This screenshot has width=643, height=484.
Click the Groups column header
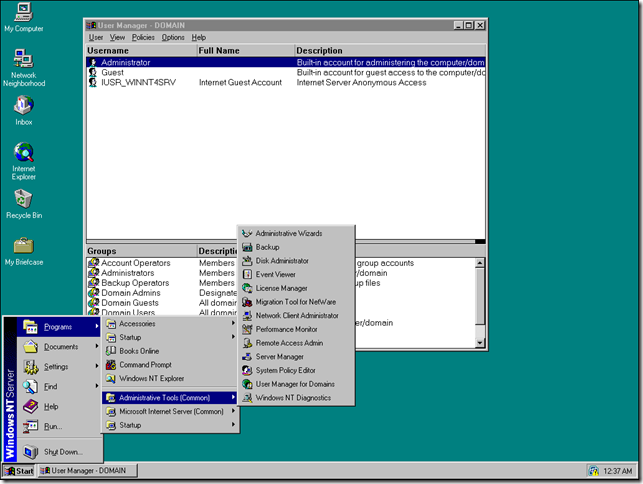click(141, 251)
